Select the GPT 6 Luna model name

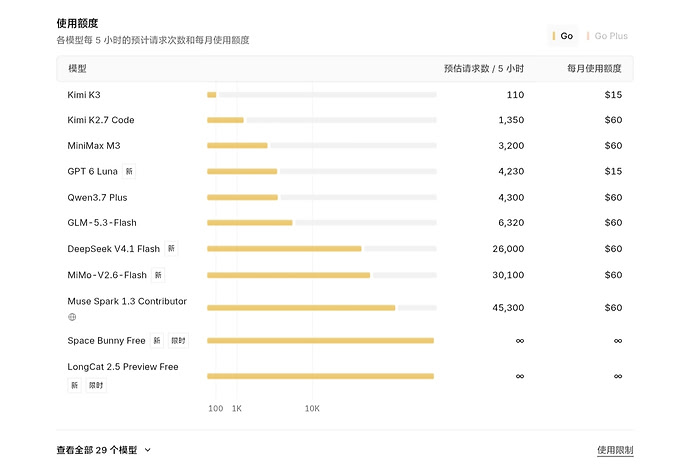click(92, 171)
